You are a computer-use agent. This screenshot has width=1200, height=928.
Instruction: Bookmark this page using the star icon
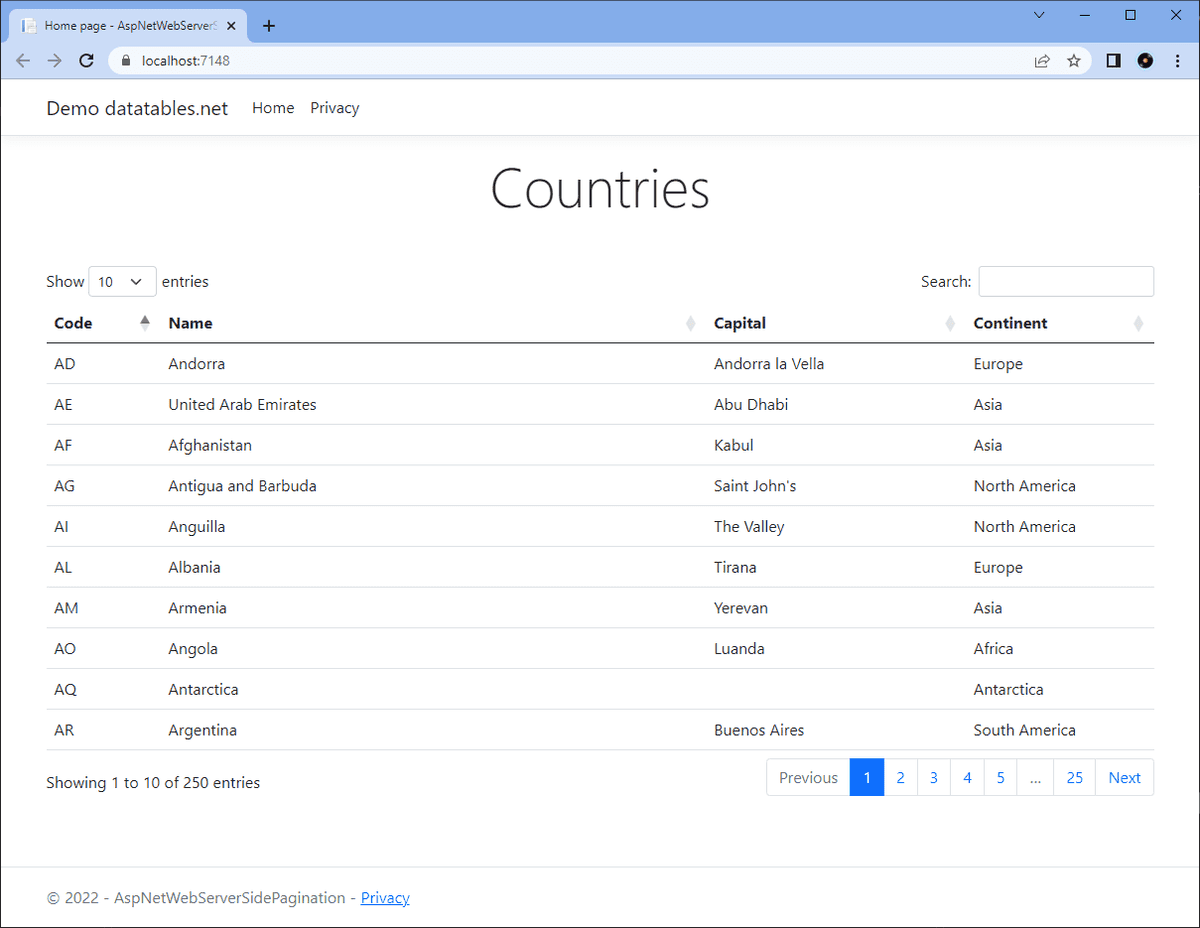click(1074, 60)
